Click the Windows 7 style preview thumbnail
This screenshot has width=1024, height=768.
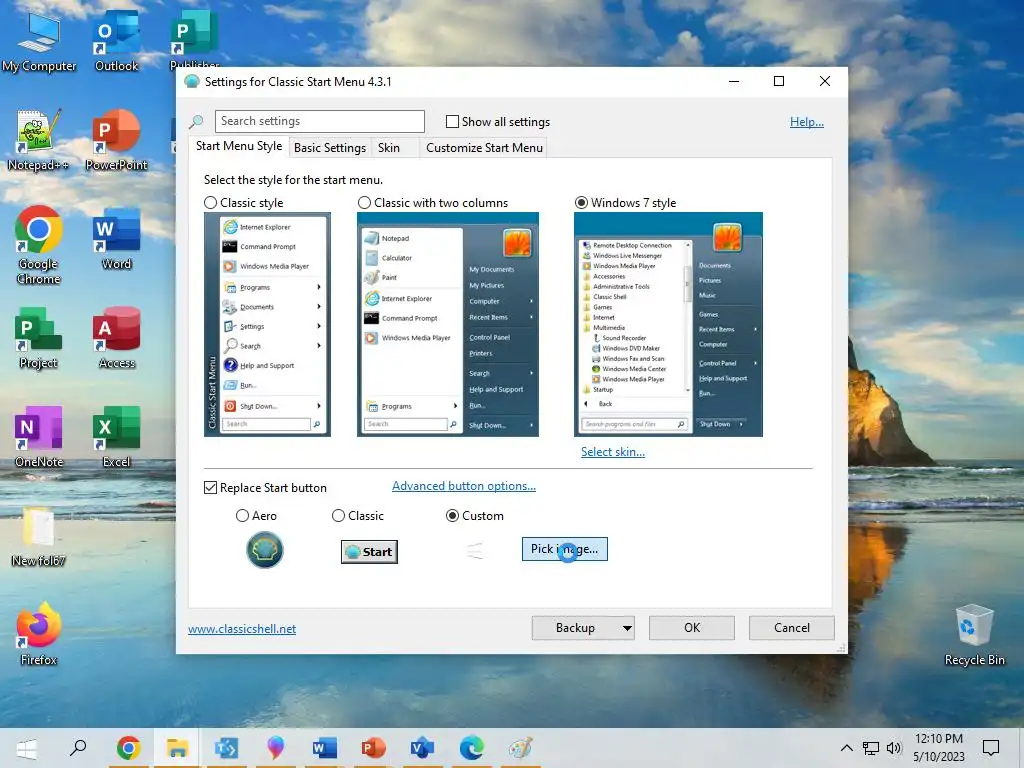tap(668, 325)
